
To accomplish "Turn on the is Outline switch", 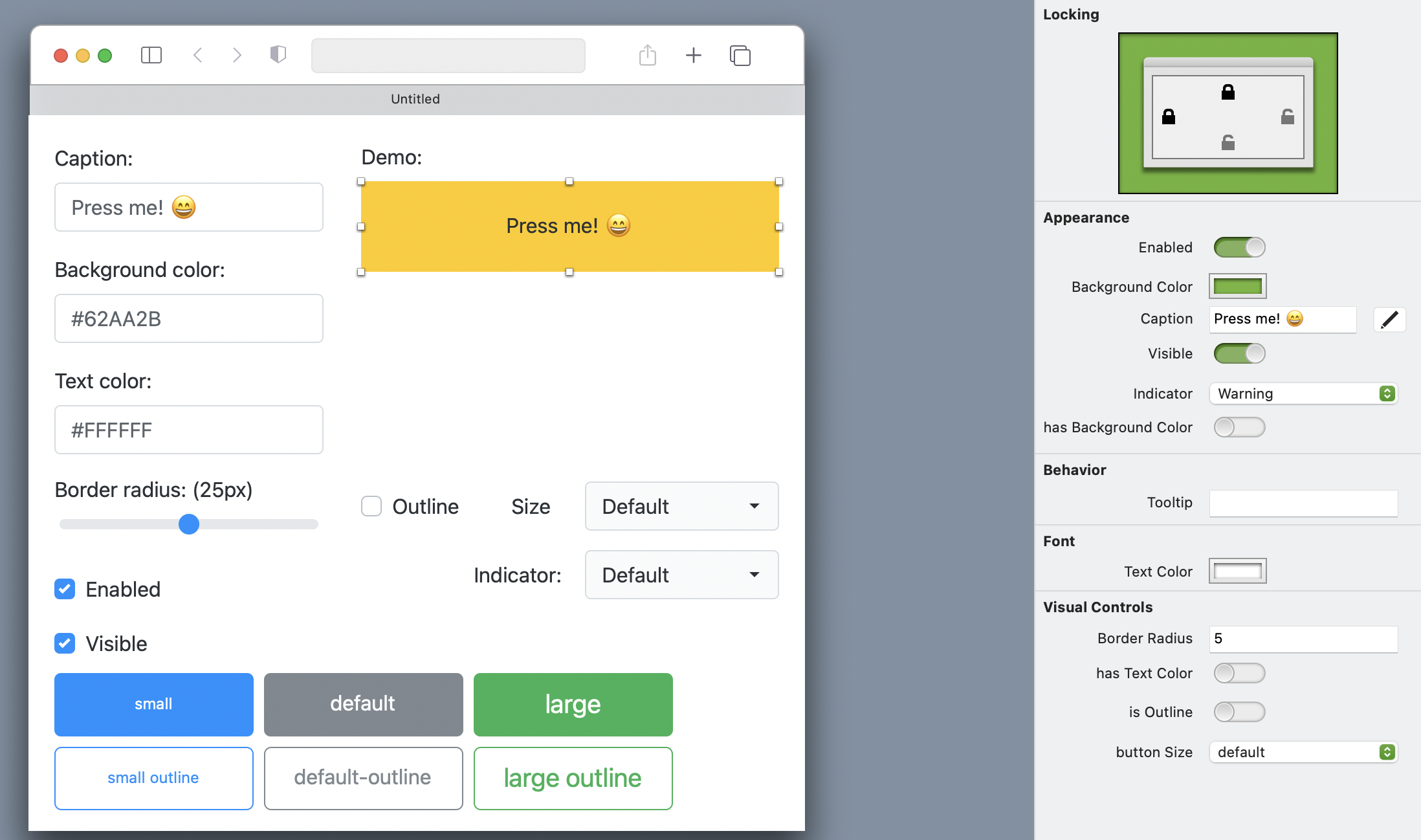I will [1239, 712].
